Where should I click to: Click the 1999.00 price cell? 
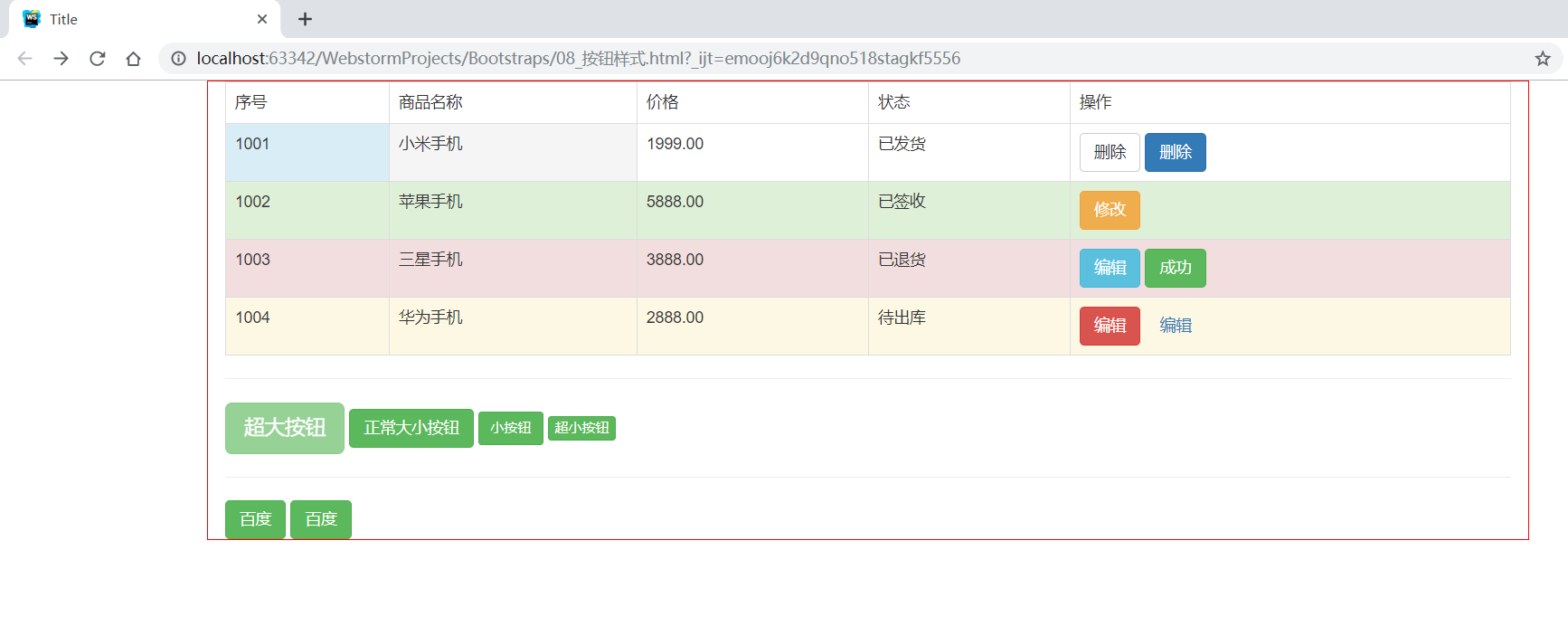752,153
